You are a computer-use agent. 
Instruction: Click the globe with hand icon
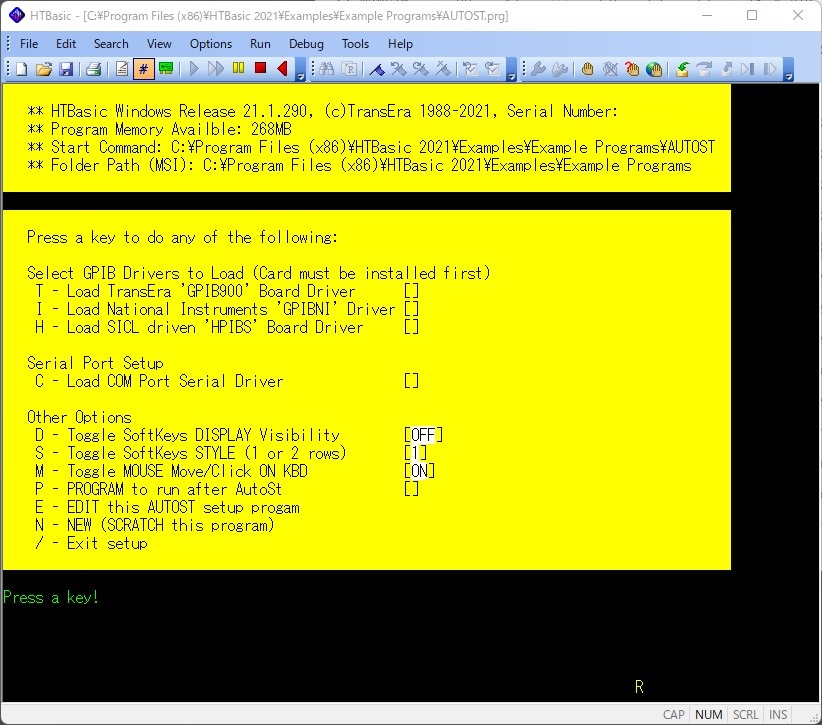coord(654,69)
